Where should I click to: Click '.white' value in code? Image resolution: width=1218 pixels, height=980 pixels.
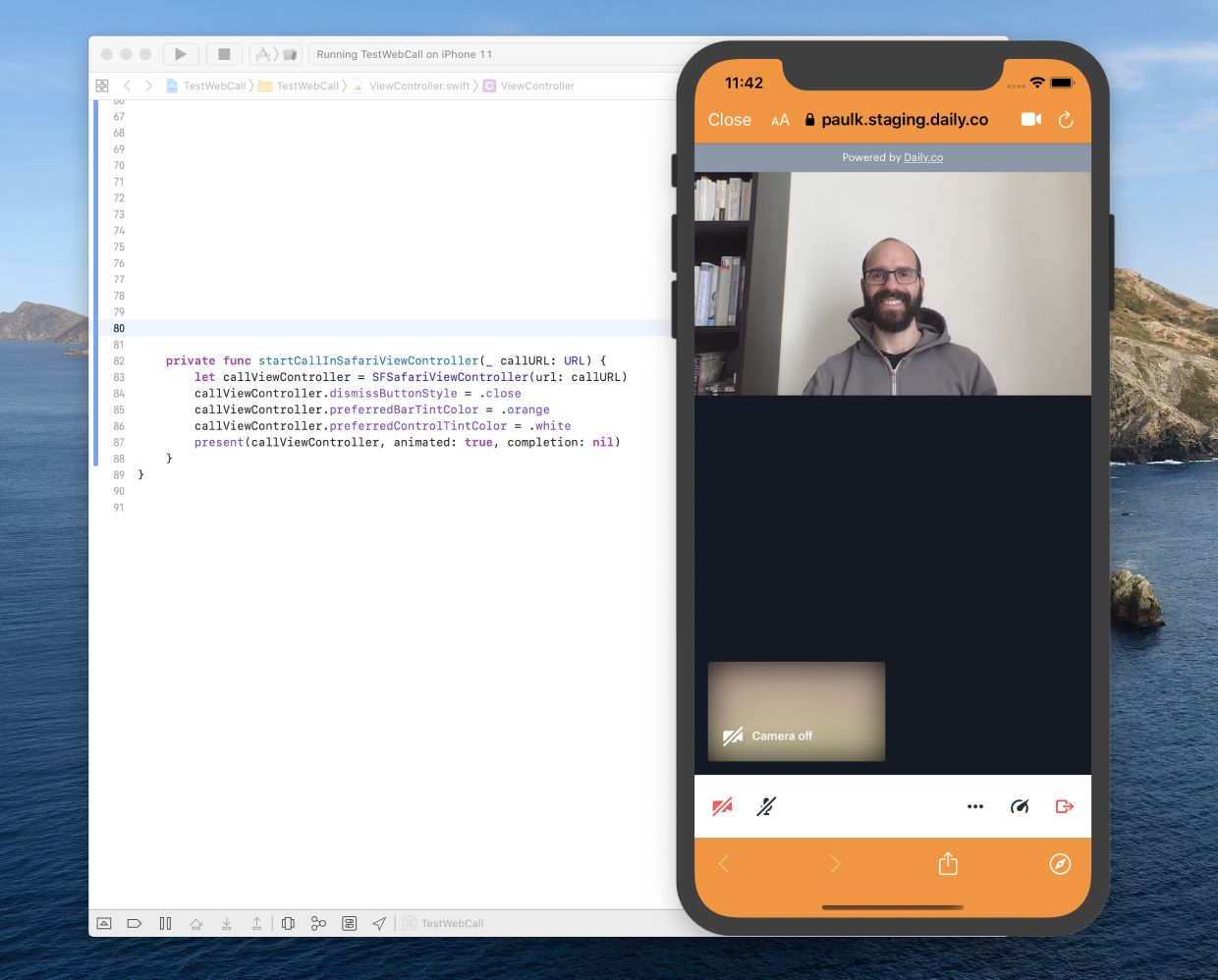pos(550,426)
